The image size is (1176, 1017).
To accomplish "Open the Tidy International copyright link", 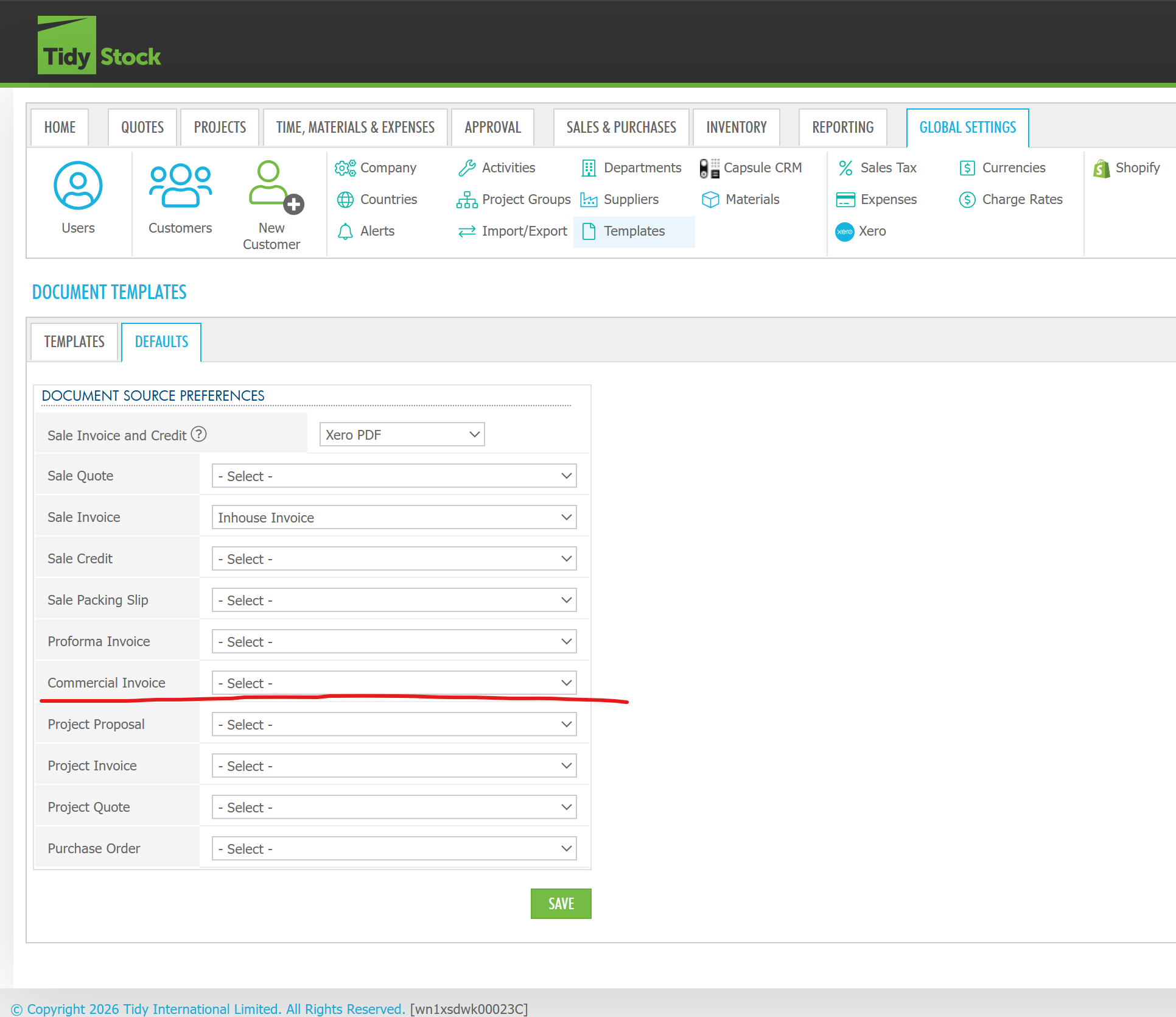I will [208, 1009].
